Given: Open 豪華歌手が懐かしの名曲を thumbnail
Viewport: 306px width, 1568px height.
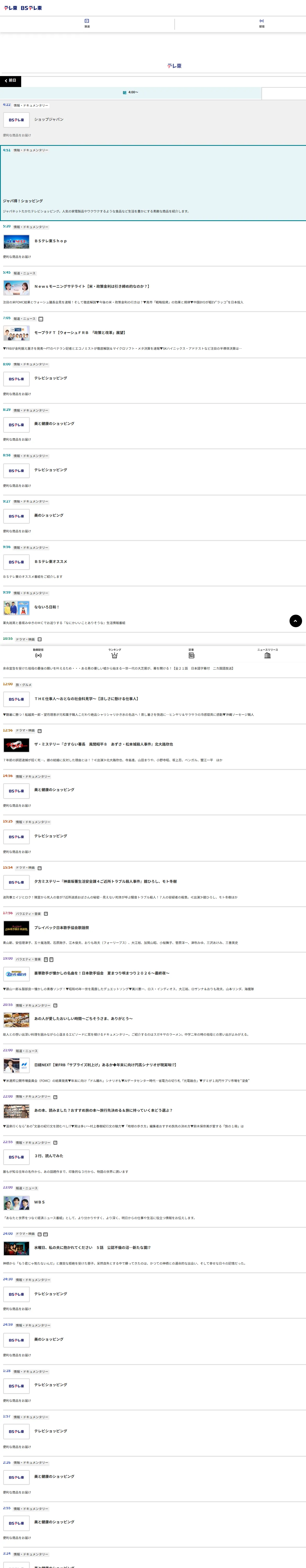Looking at the screenshot, I should point(16,974).
